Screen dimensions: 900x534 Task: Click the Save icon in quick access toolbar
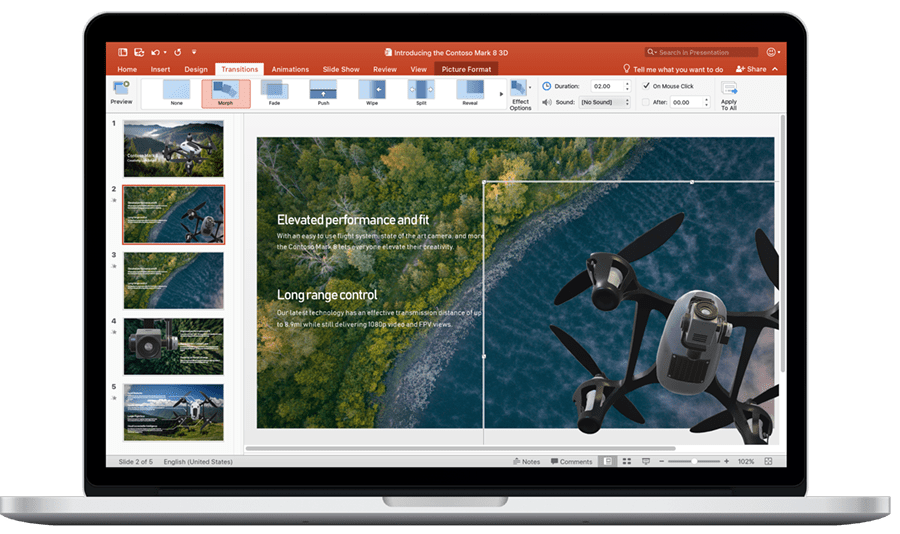click(139, 52)
